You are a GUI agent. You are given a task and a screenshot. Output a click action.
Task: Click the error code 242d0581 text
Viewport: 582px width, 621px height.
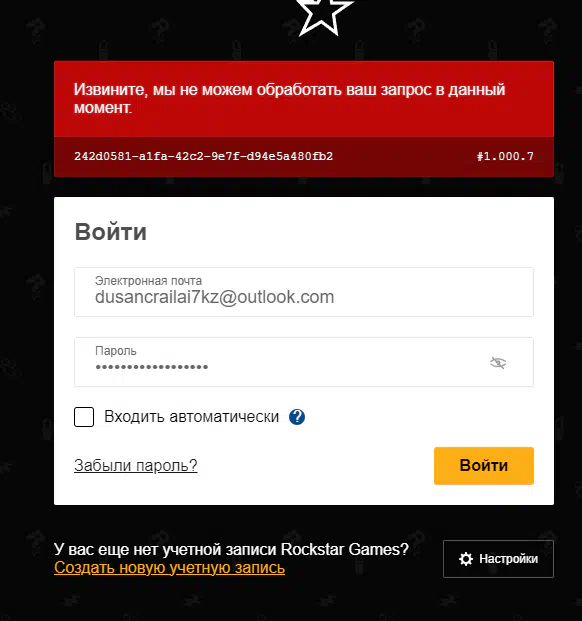(204, 156)
